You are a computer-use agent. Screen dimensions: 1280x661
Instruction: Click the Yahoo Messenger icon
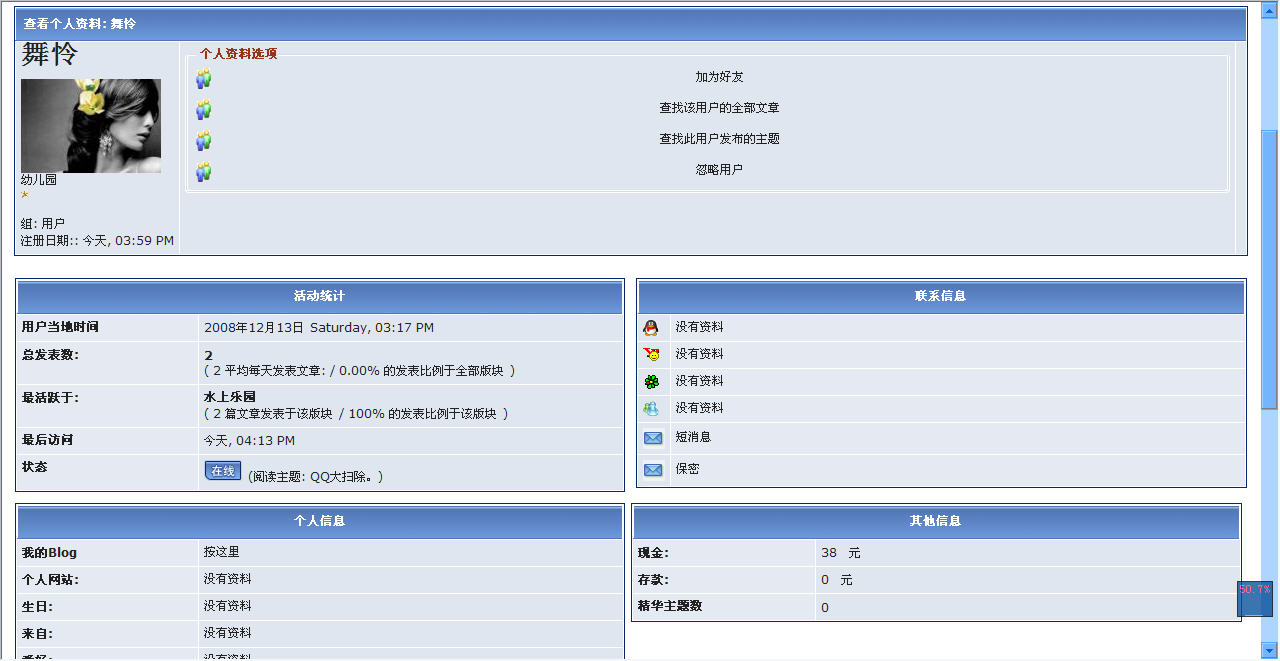(652, 354)
